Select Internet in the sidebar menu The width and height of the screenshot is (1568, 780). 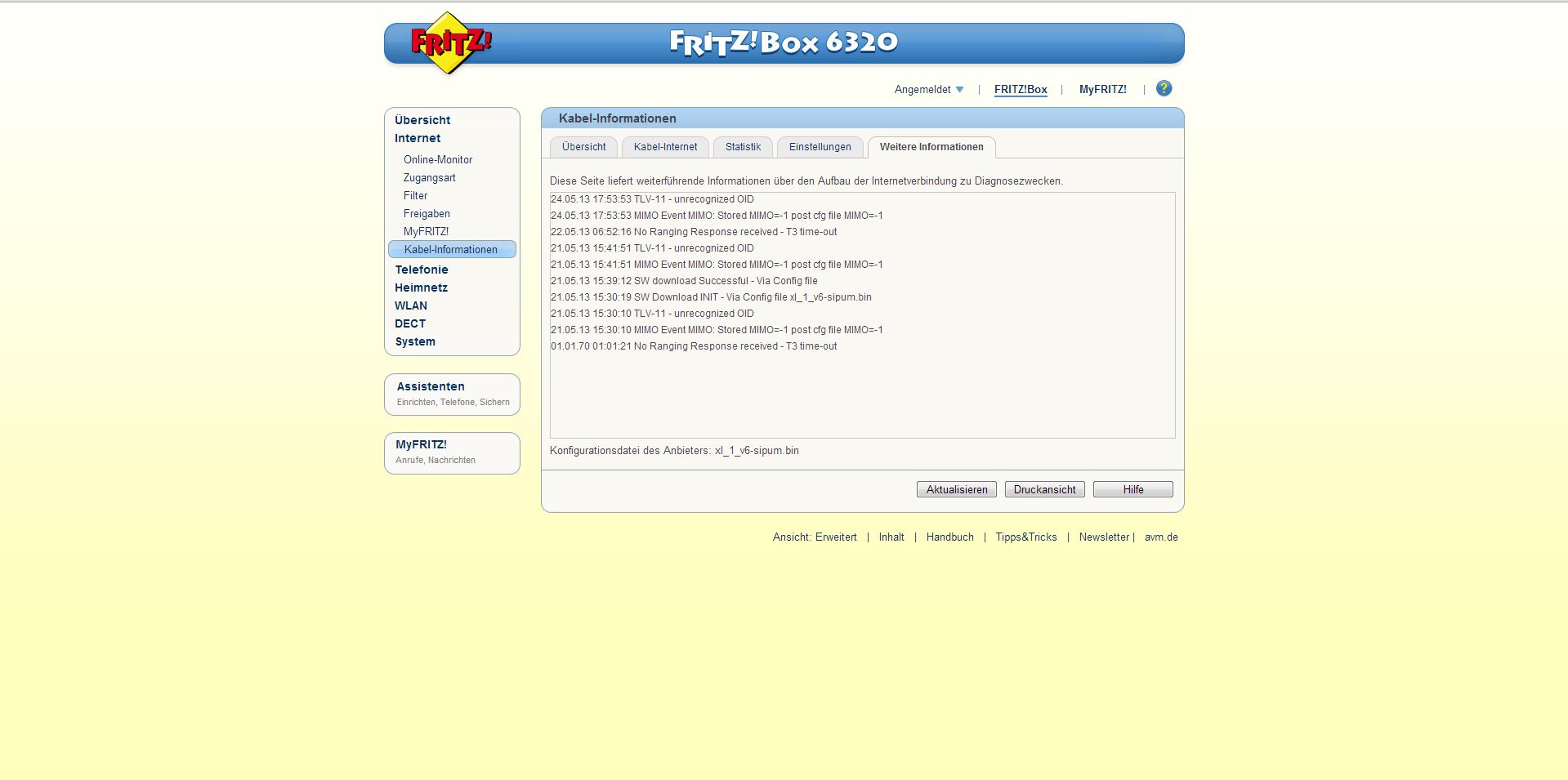coord(418,138)
